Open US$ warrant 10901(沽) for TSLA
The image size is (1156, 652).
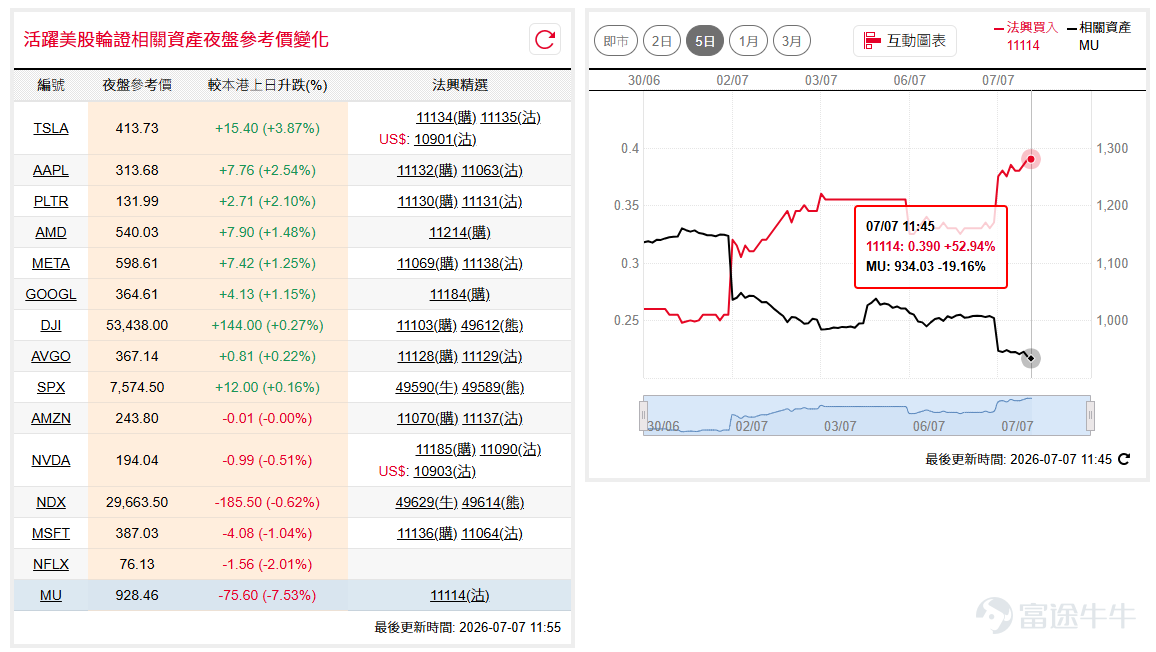445,139
